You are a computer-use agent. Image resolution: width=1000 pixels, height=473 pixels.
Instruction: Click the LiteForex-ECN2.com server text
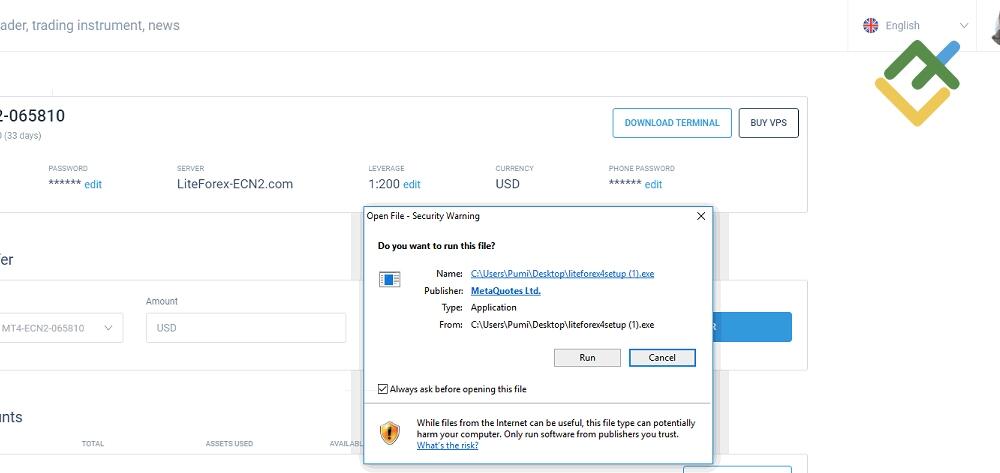point(235,184)
